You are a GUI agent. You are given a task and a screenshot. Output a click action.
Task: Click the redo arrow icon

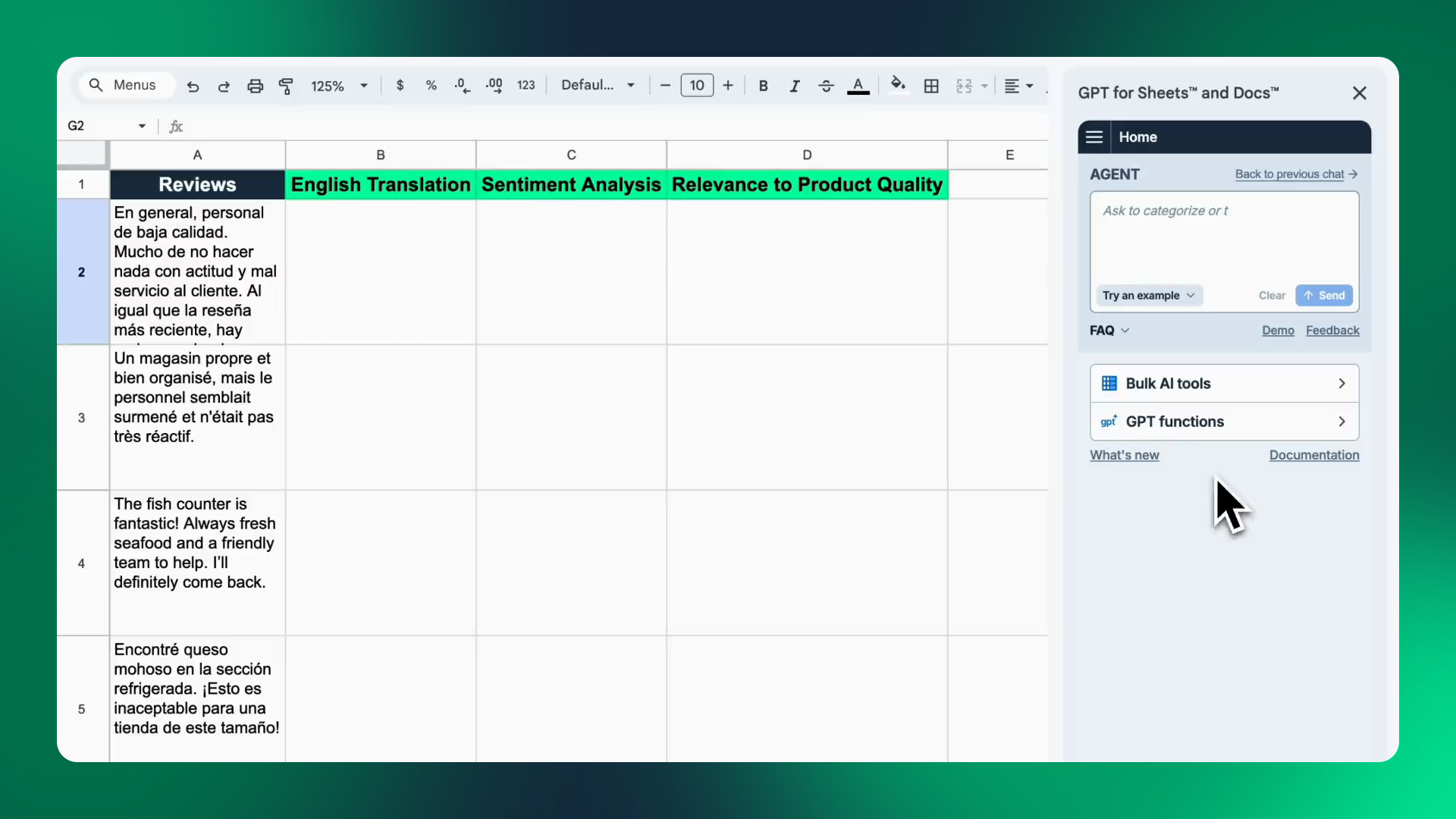pyautogui.click(x=224, y=86)
